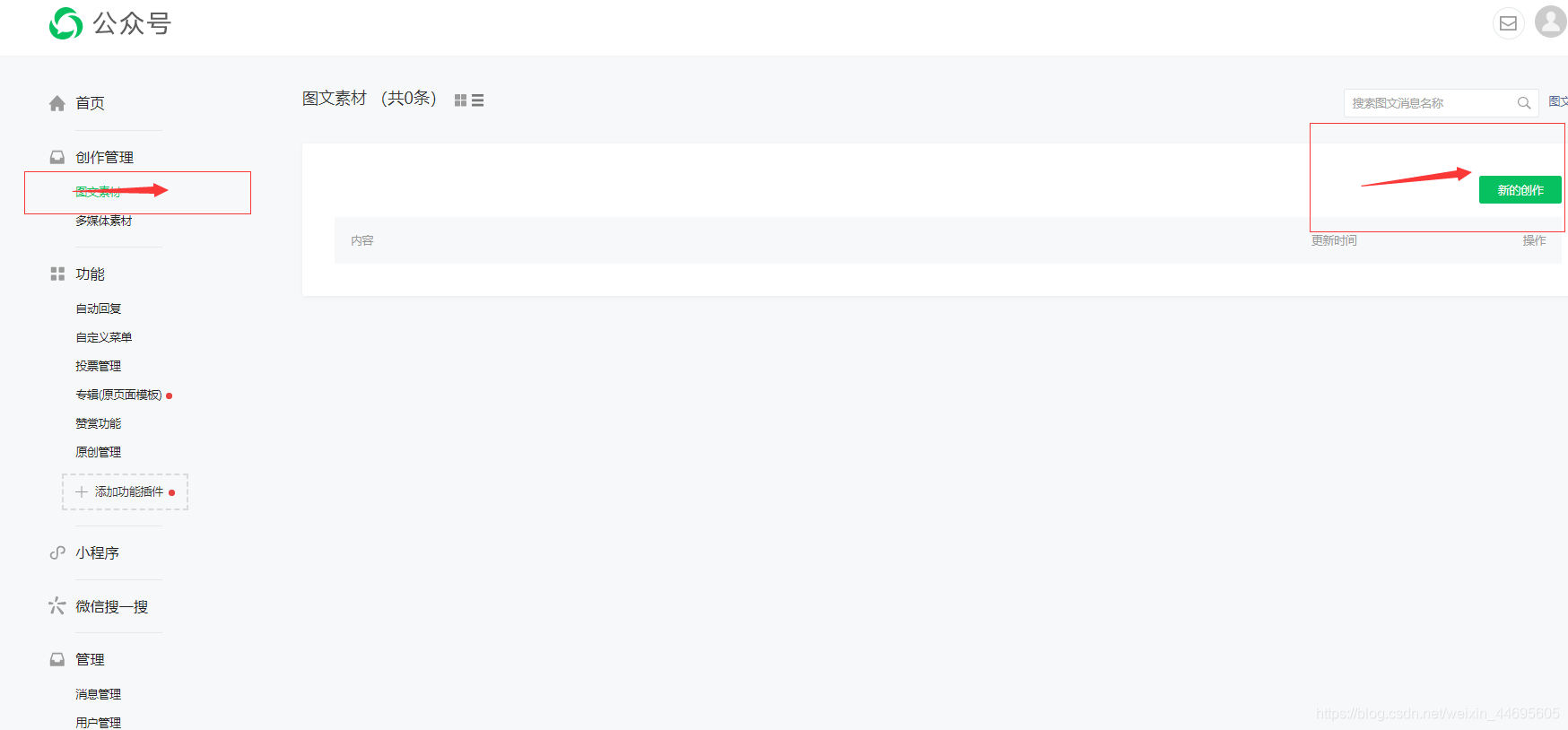Click 添加功能插件 button
Image resolution: width=1568 pixels, height=730 pixels.
click(125, 491)
